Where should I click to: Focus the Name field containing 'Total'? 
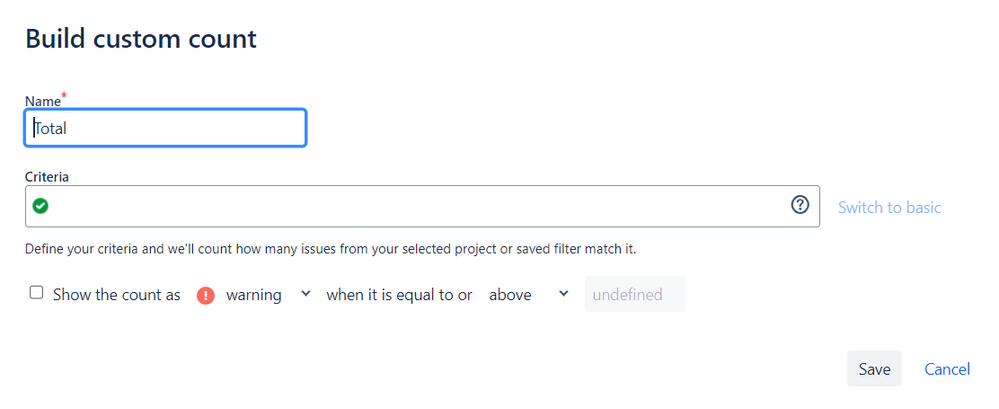[166, 128]
